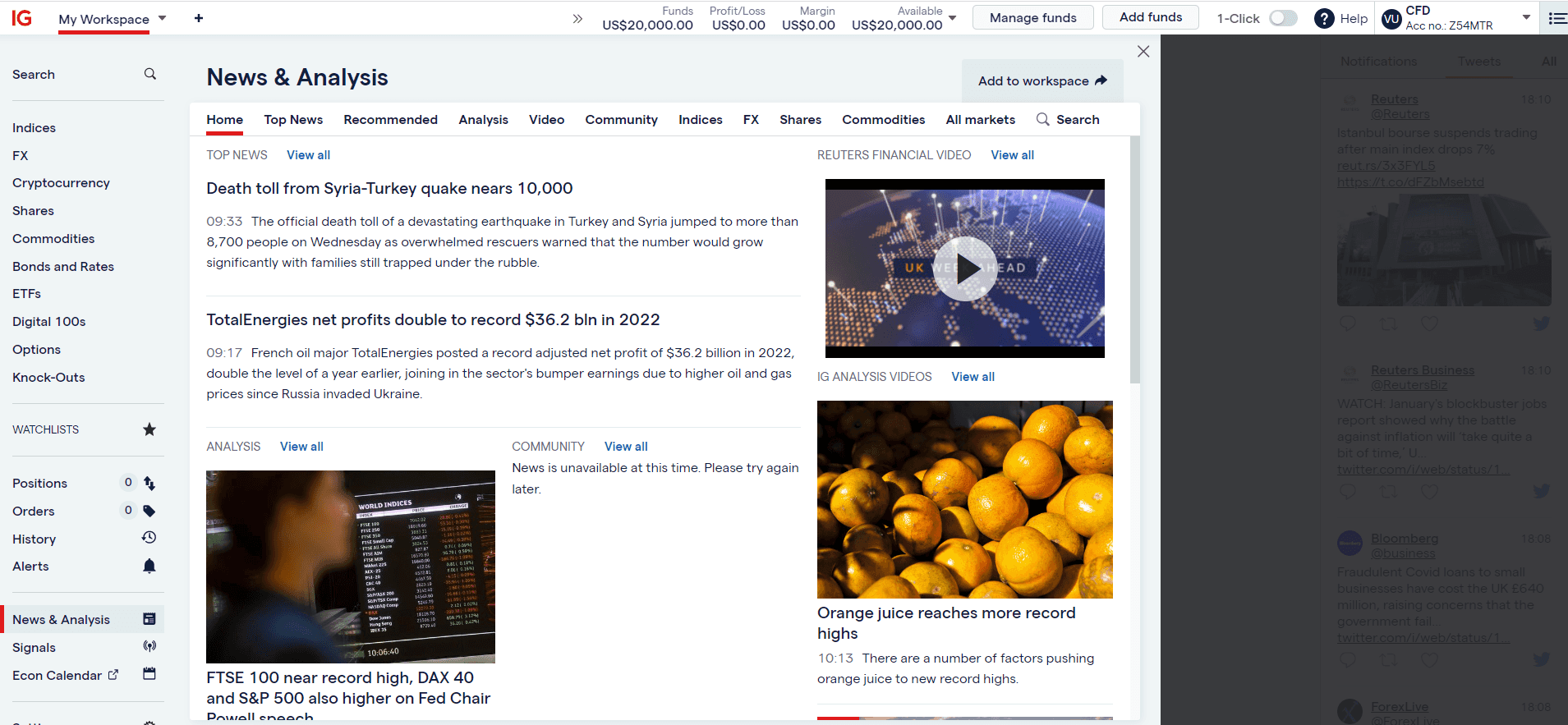1568x725 pixels.
Task: Click the news panel vertical scrollbar
Action: tap(1135, 259)
